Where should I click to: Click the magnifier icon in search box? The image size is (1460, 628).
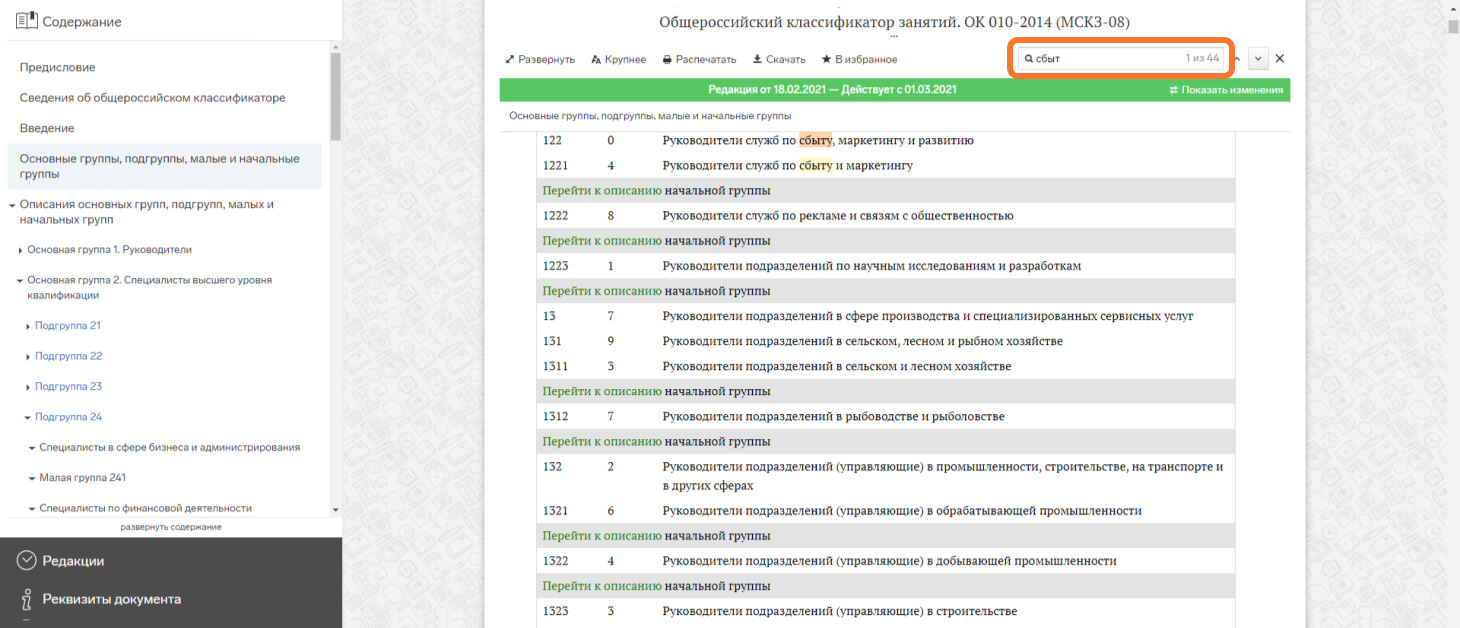pyautogui.click(x=1029, y=59)
